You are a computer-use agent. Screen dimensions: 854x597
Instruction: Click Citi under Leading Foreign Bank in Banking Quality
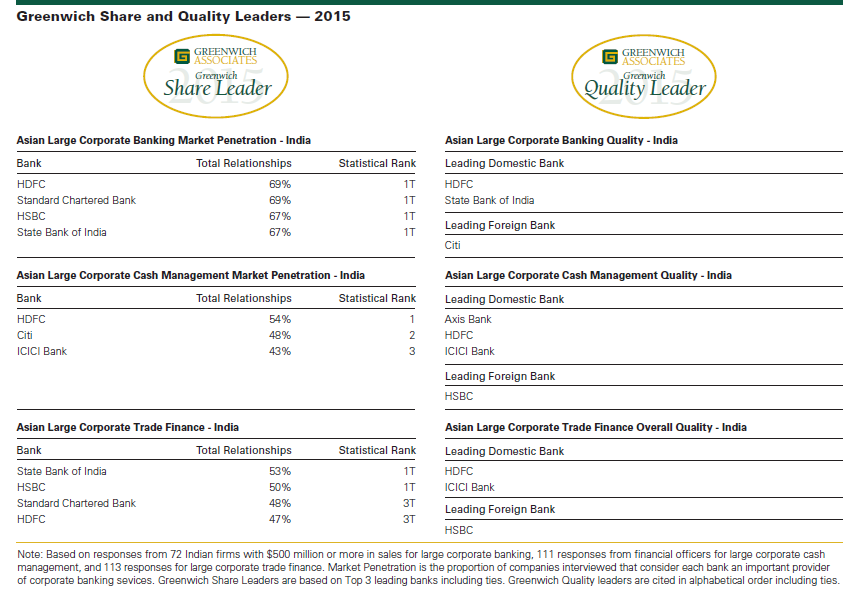pos(453,245)
